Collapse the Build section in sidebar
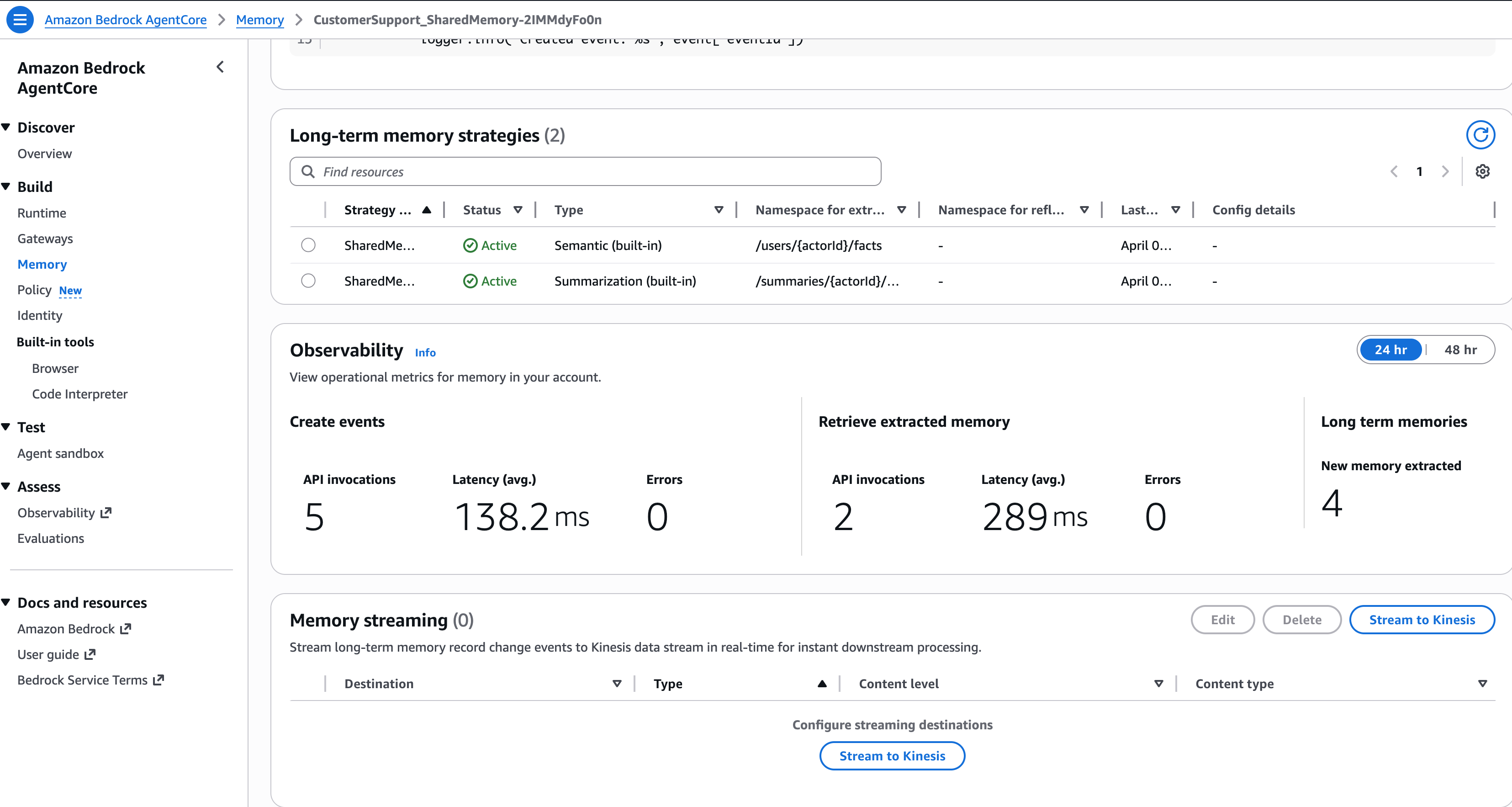Image resolution: width=1512 pixels, height=807 pixels. (x=6, y=186)
